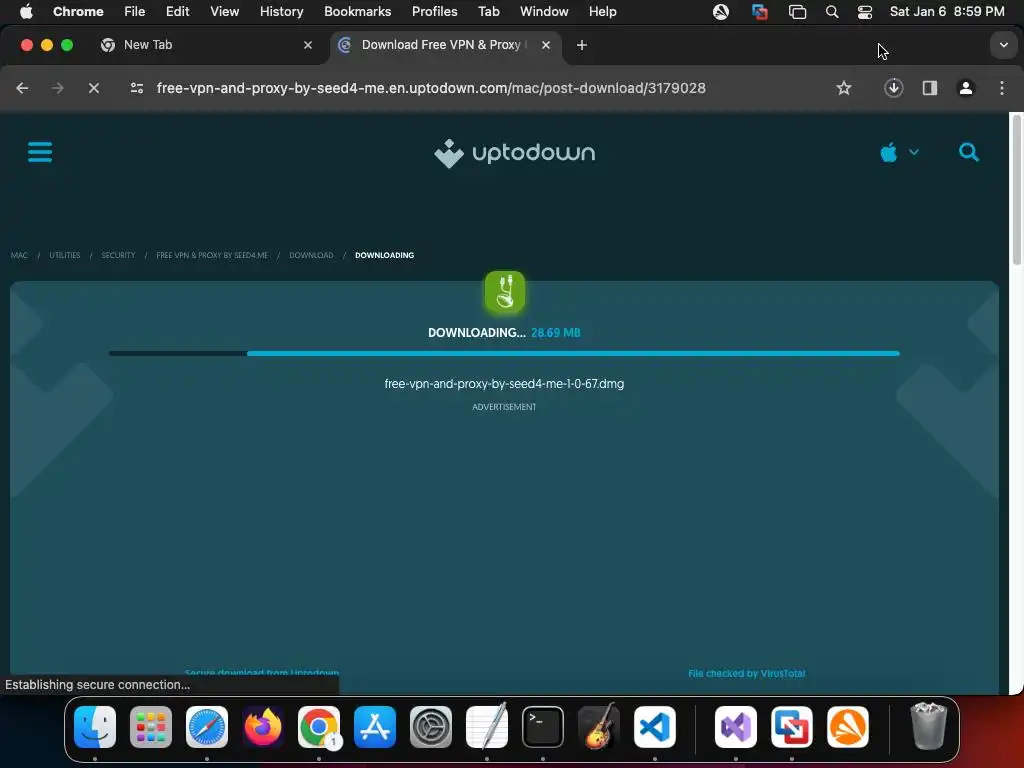Click the stage manager windows icon in menu bar
The width and height of the screenshot is (1024, 768).
(x=797, y=12)
